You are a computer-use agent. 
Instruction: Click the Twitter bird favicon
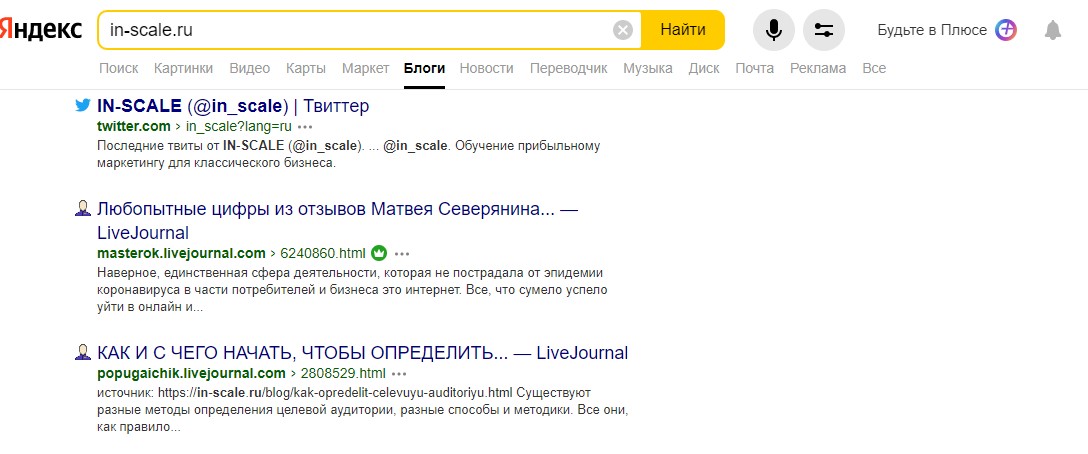[83, 106]
